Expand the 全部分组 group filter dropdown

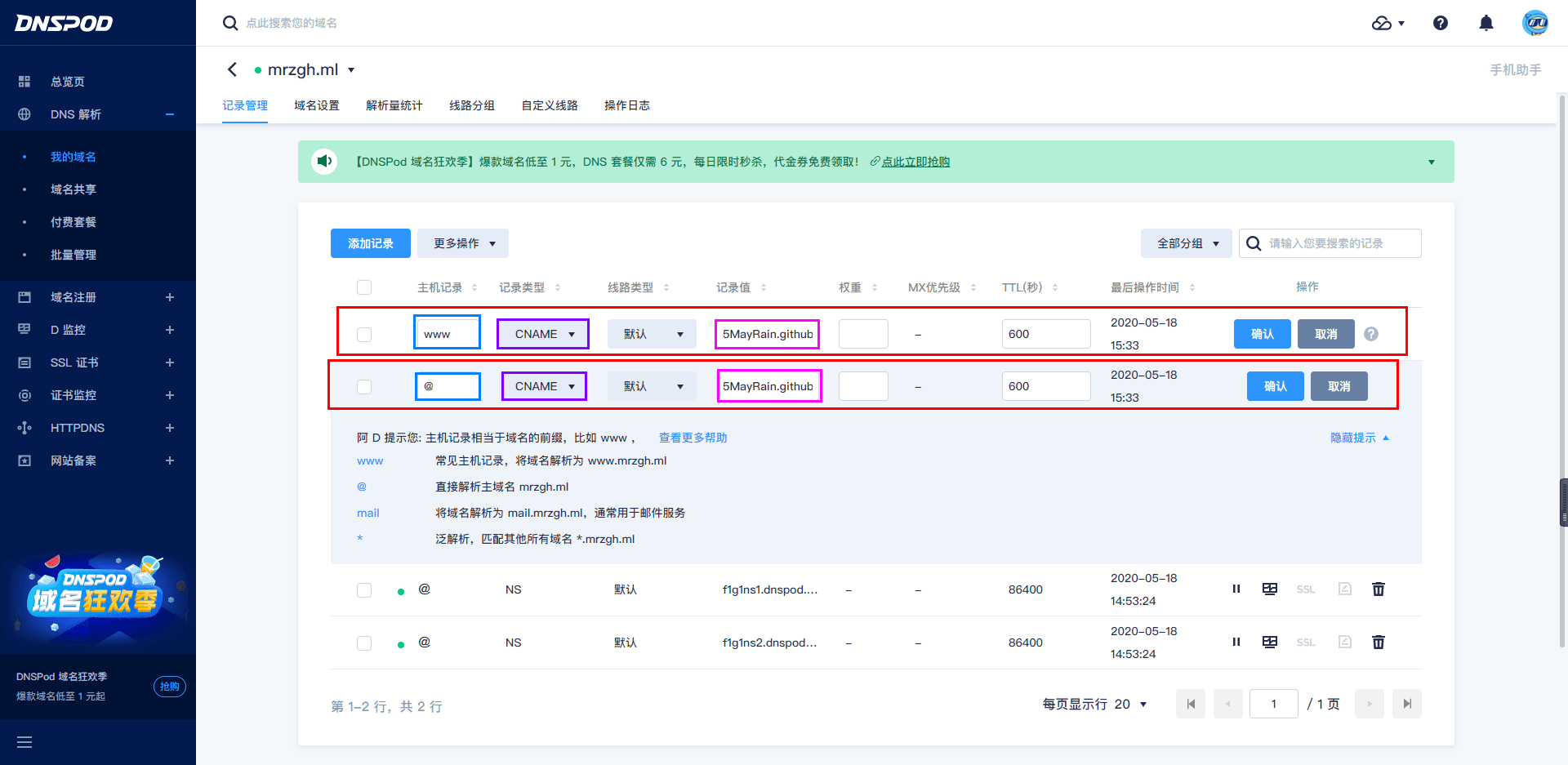(1186, 243)
